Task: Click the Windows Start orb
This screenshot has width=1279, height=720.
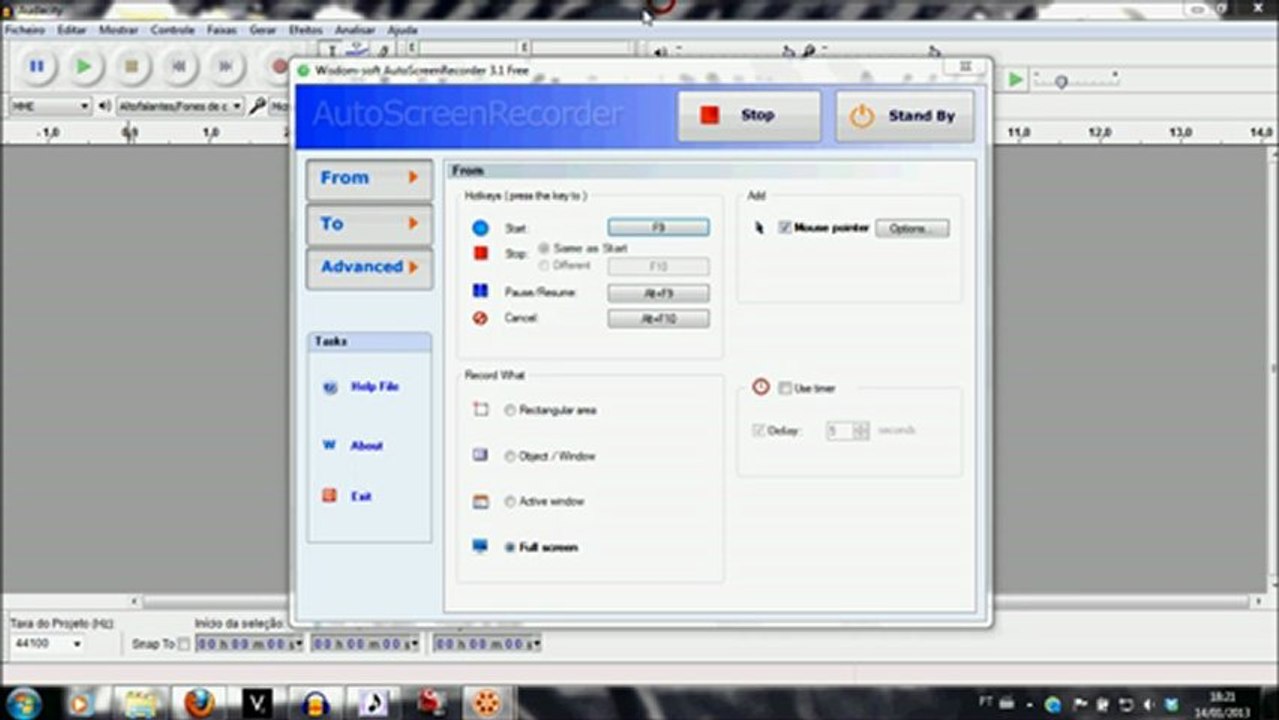Action: click(22, 702)
